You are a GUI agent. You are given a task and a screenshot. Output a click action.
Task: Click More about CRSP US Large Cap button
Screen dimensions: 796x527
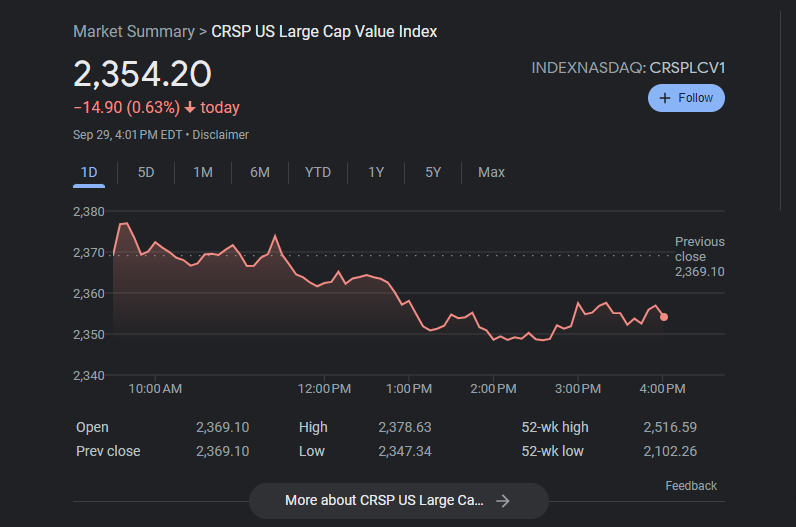399,501
